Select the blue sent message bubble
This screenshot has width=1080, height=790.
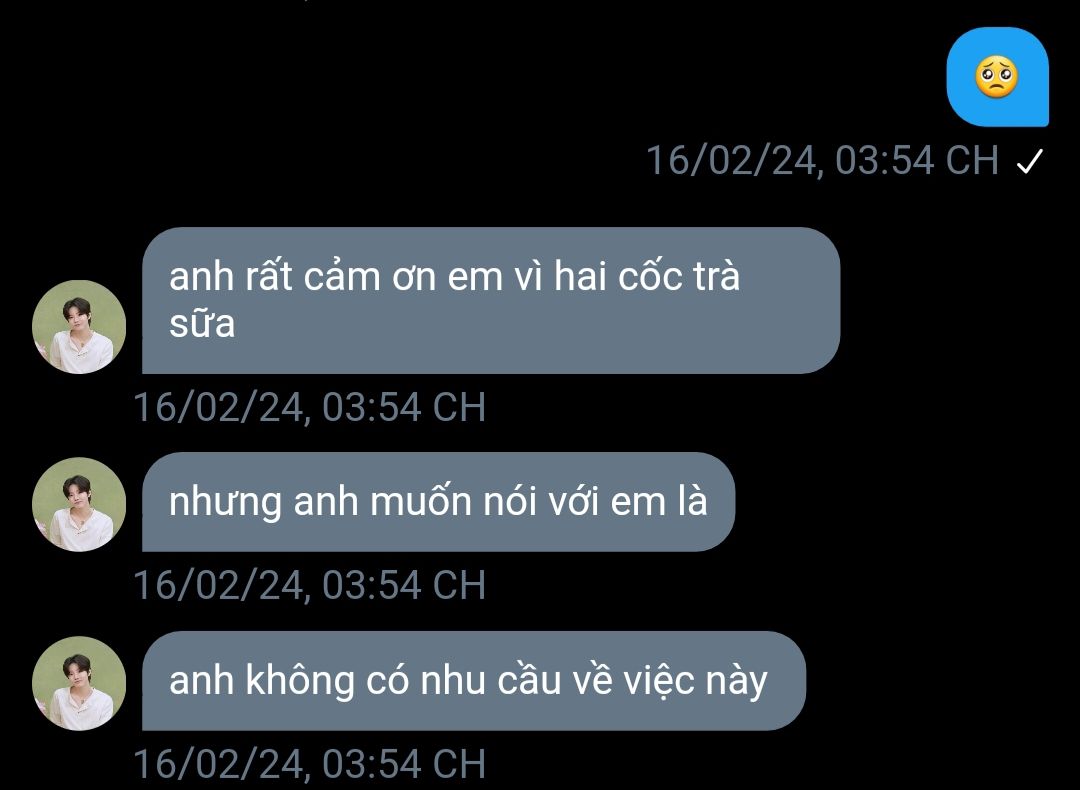(x=997, y=77)
